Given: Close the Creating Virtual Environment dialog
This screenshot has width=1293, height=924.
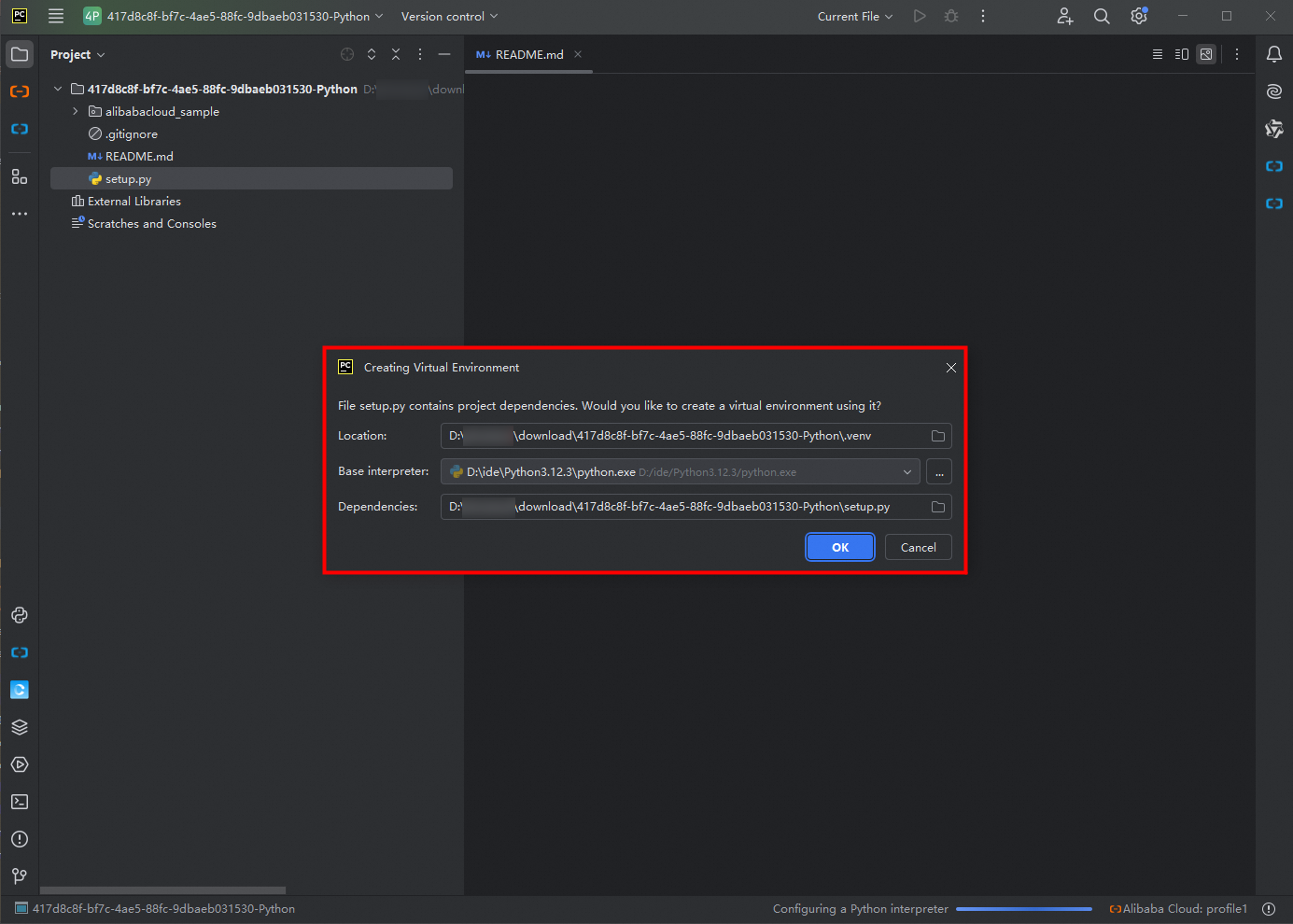Looking at the screenshot, I should point(951,368).
